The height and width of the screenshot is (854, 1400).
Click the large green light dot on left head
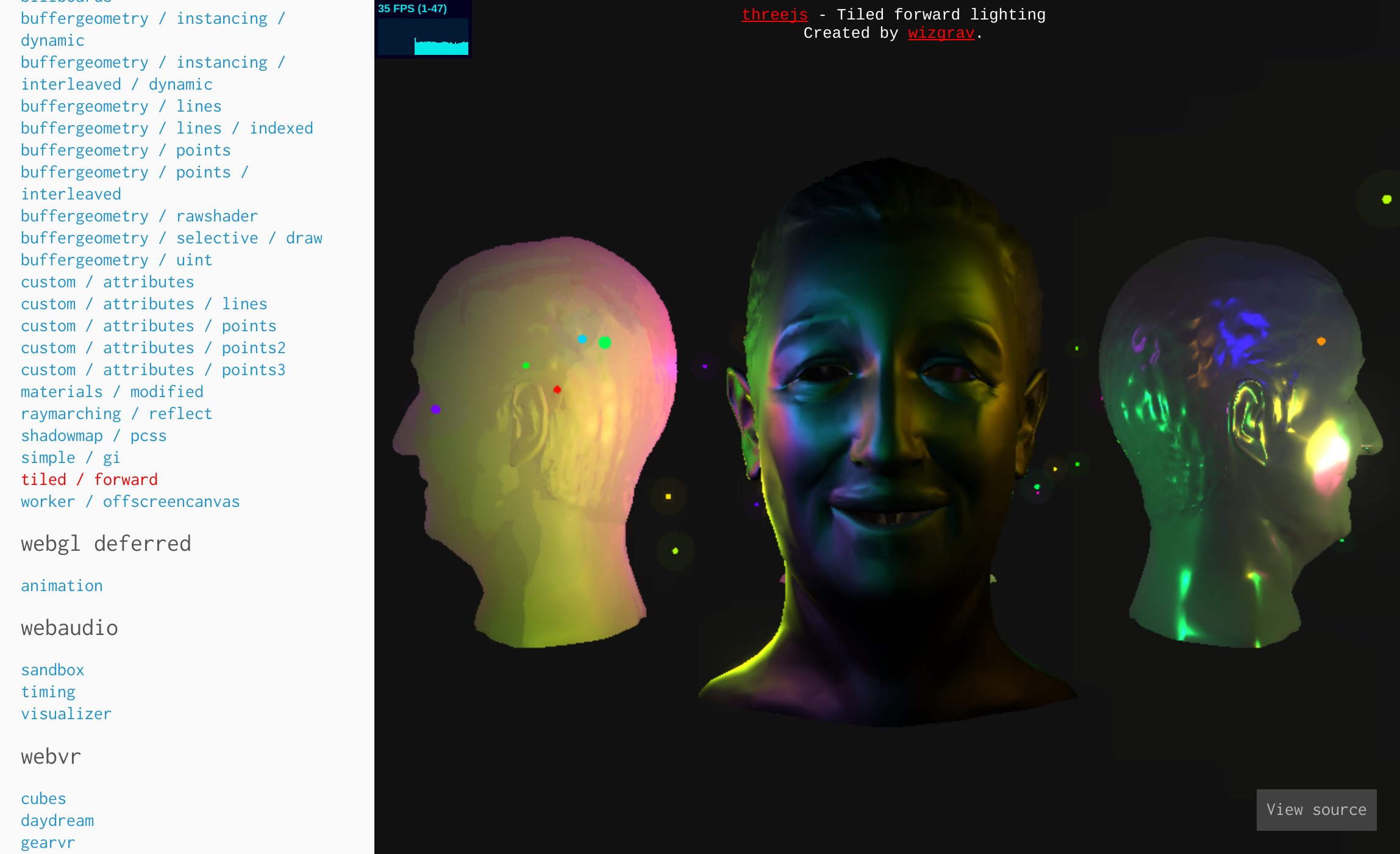point(604,343)
